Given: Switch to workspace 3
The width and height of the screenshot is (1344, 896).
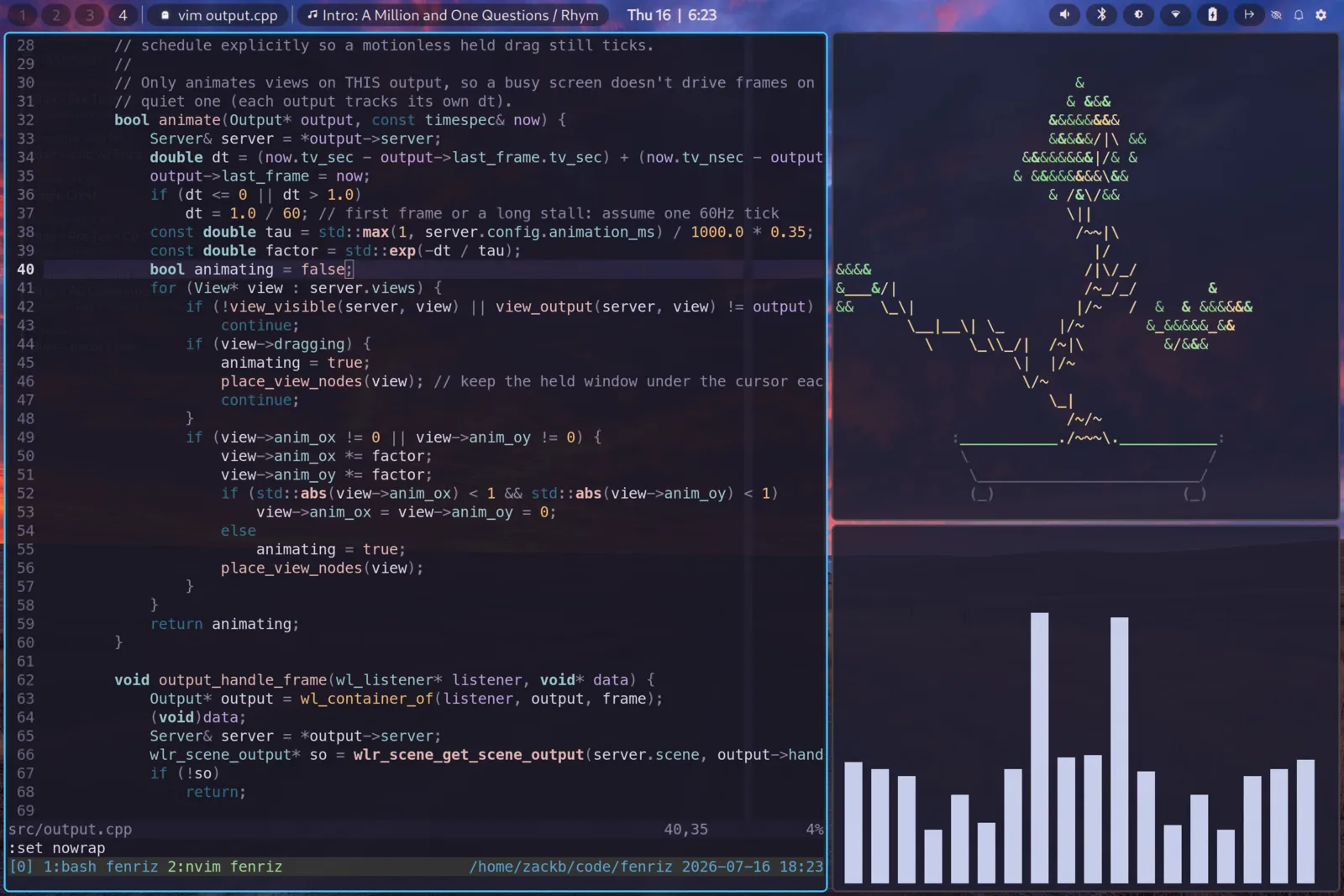Looking at the screenshot, I should (89, 15).
